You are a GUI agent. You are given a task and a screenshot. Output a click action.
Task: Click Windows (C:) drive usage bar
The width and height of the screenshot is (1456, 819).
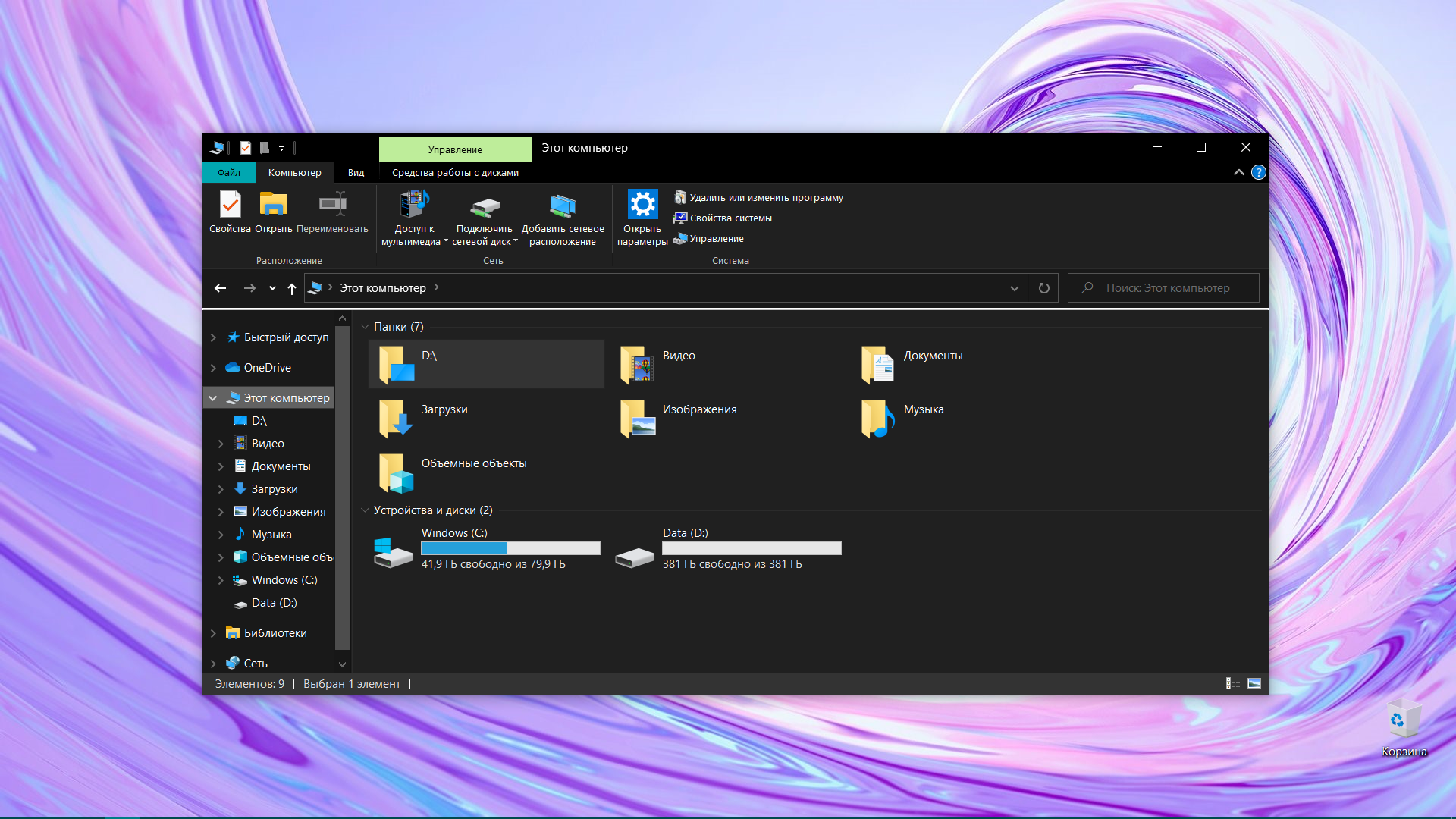(x=510, y=548)
